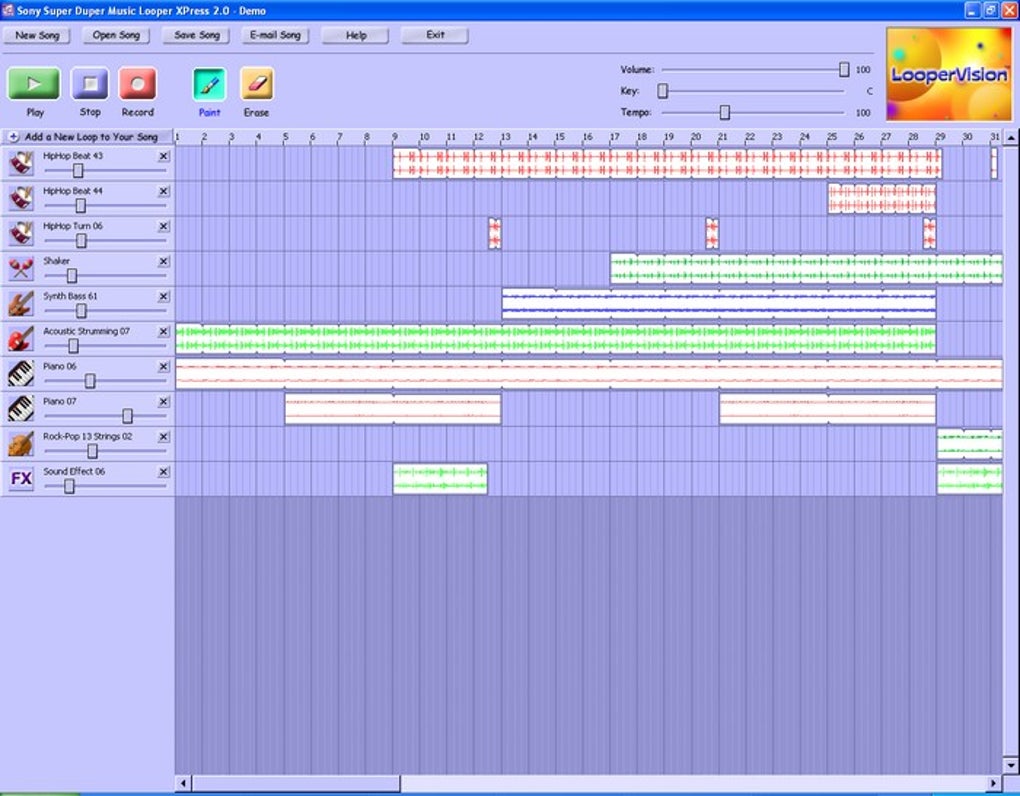
Task: Click the Sound Effect 06 clip at measure 9
Action: (x=440, y=479)
